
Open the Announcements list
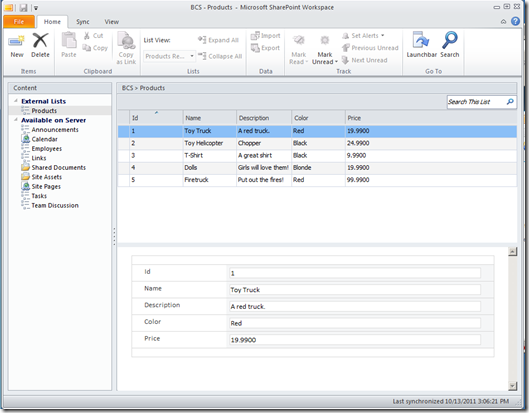point(55,130)
